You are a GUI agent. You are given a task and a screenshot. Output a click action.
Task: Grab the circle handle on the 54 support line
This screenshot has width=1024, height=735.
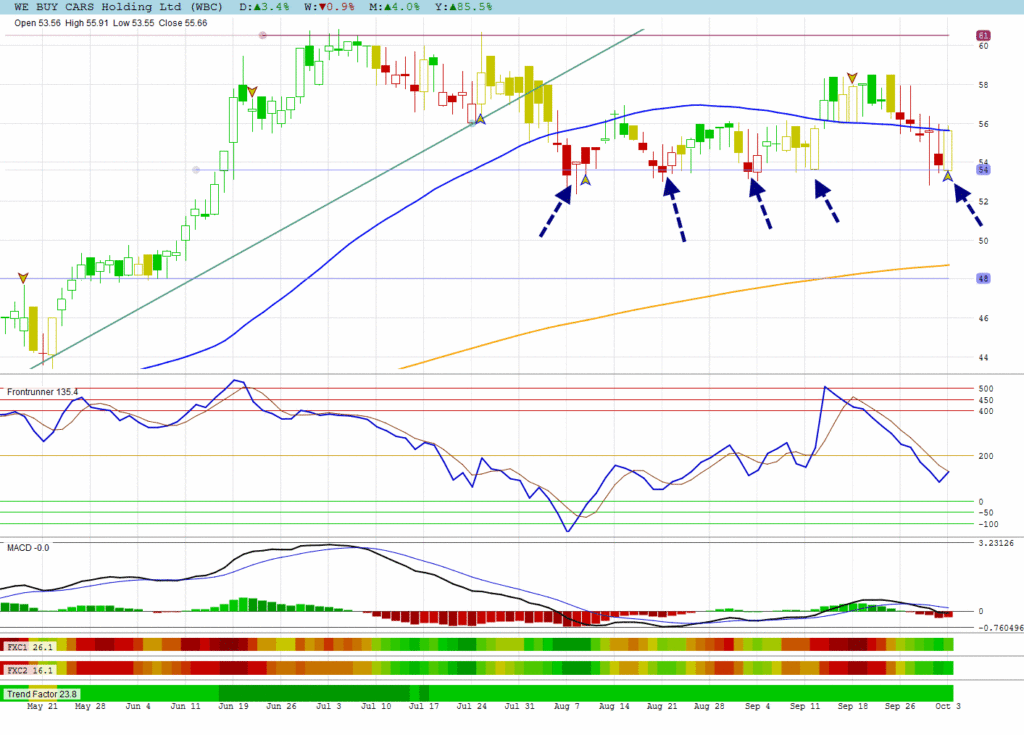(196, 170)
